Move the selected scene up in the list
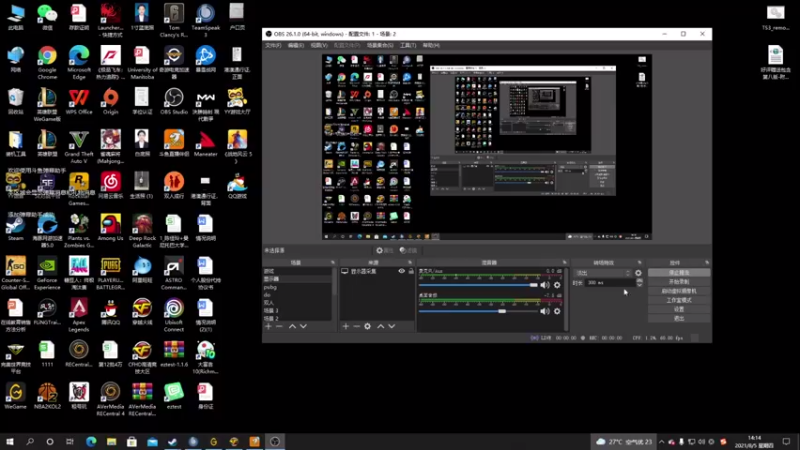800x450 pixels. 292,326
